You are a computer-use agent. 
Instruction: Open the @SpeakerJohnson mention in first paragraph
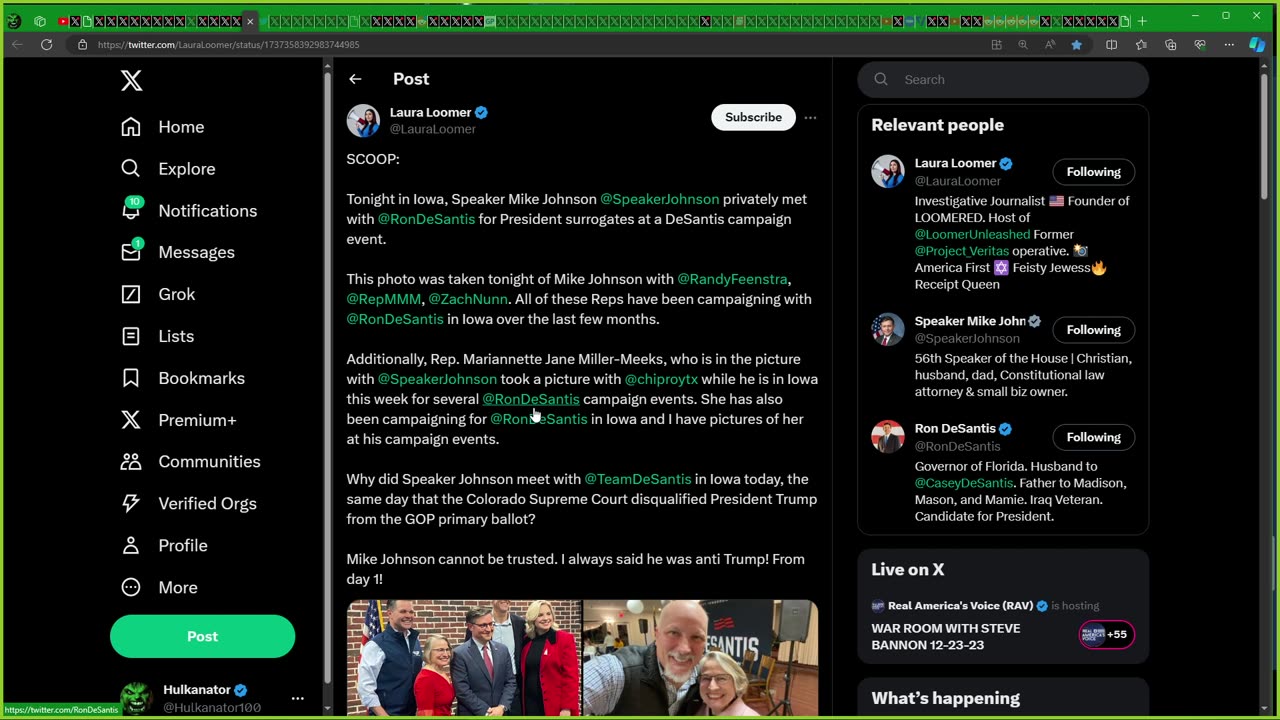click(x=659, y=199)
